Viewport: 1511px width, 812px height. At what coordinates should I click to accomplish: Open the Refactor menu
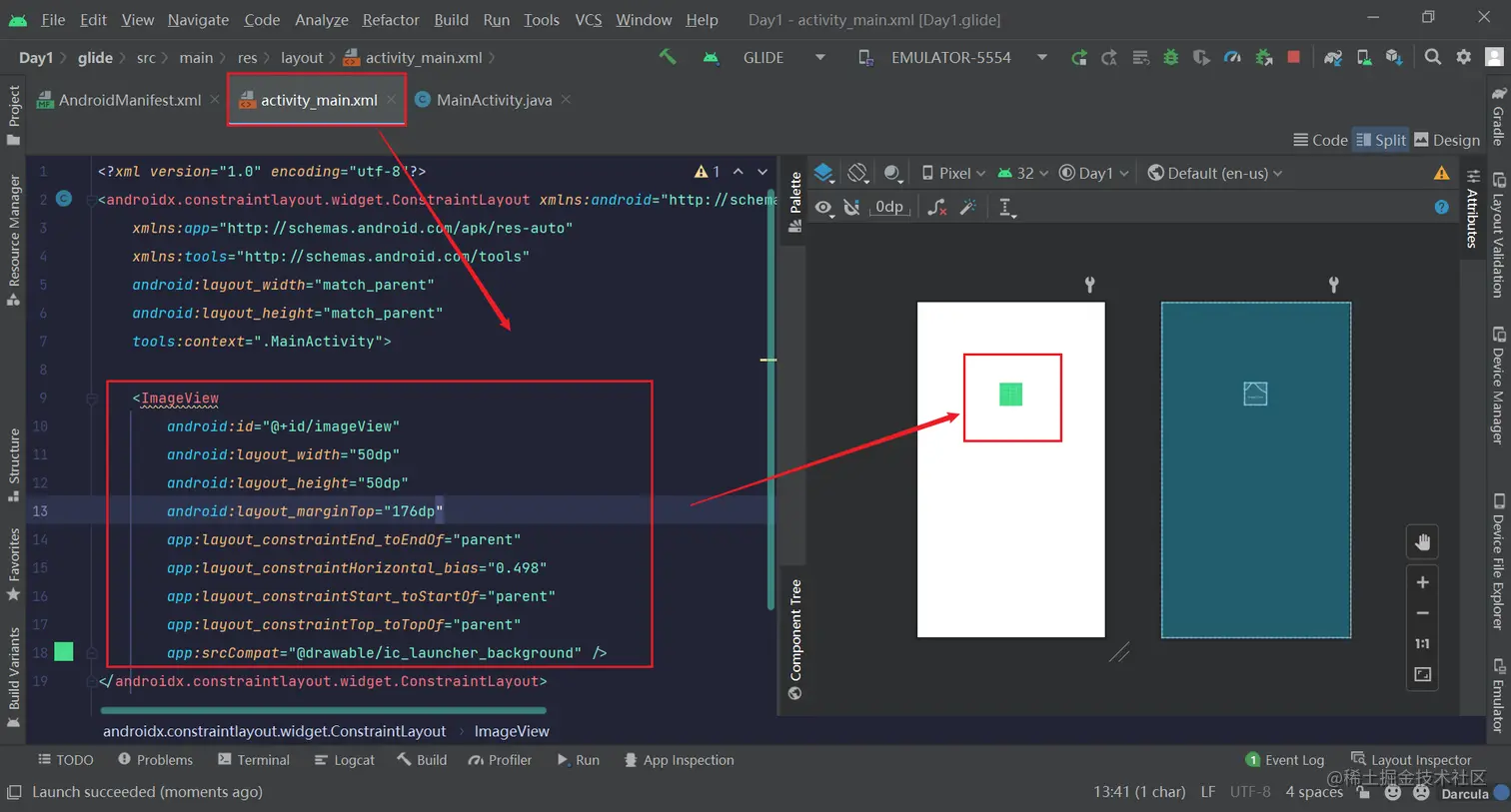coord(391,19)
